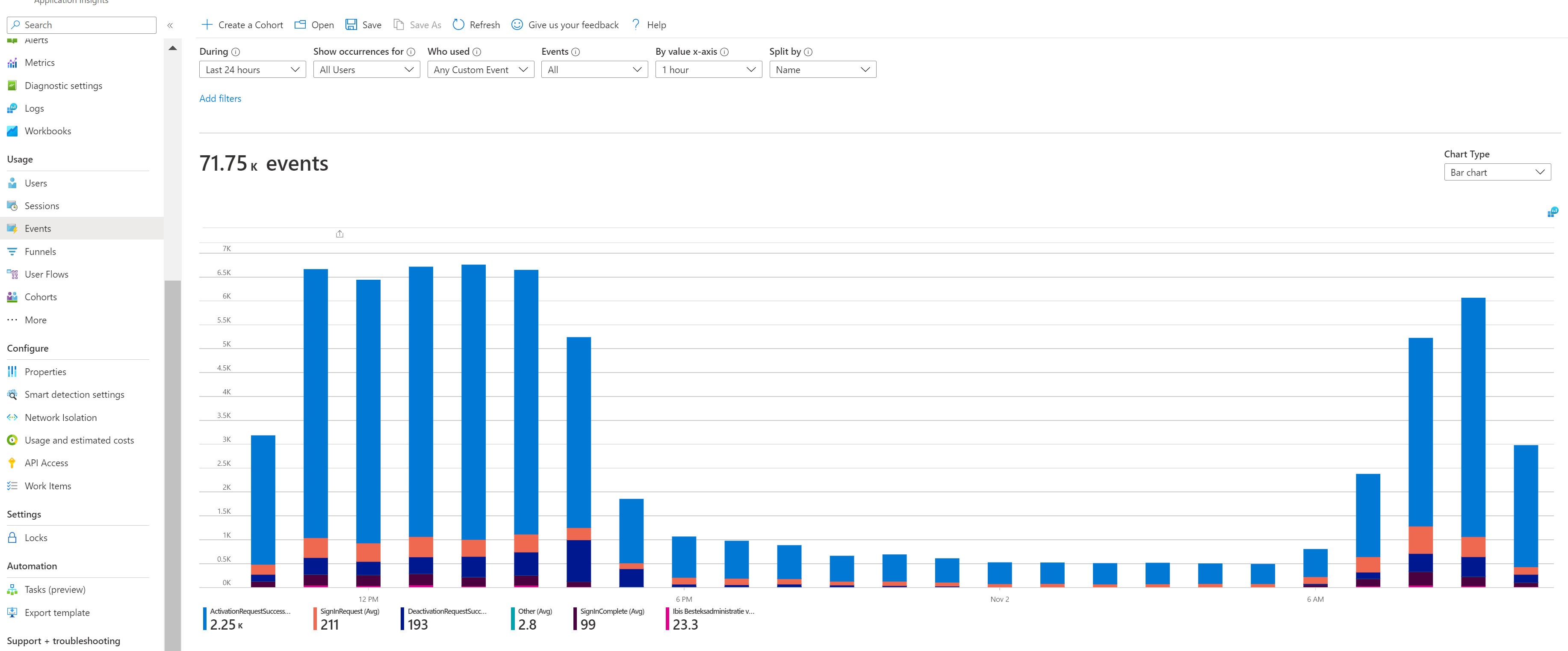Select Events in the Usage menu
Viewport: 1568px width, 651px height.
[x=82, y=228]
